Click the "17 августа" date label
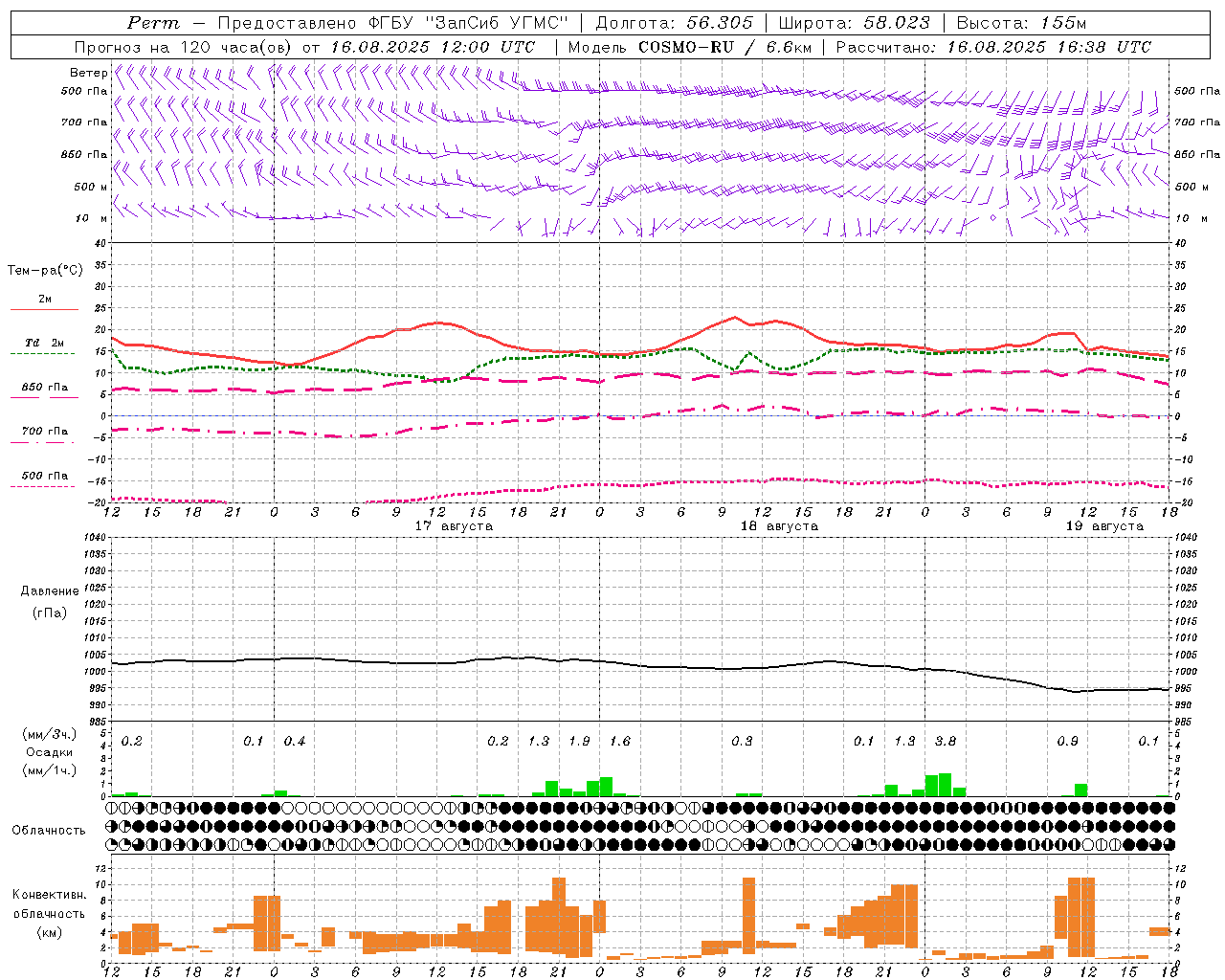Screen dimensions: 1225x980 454,526
